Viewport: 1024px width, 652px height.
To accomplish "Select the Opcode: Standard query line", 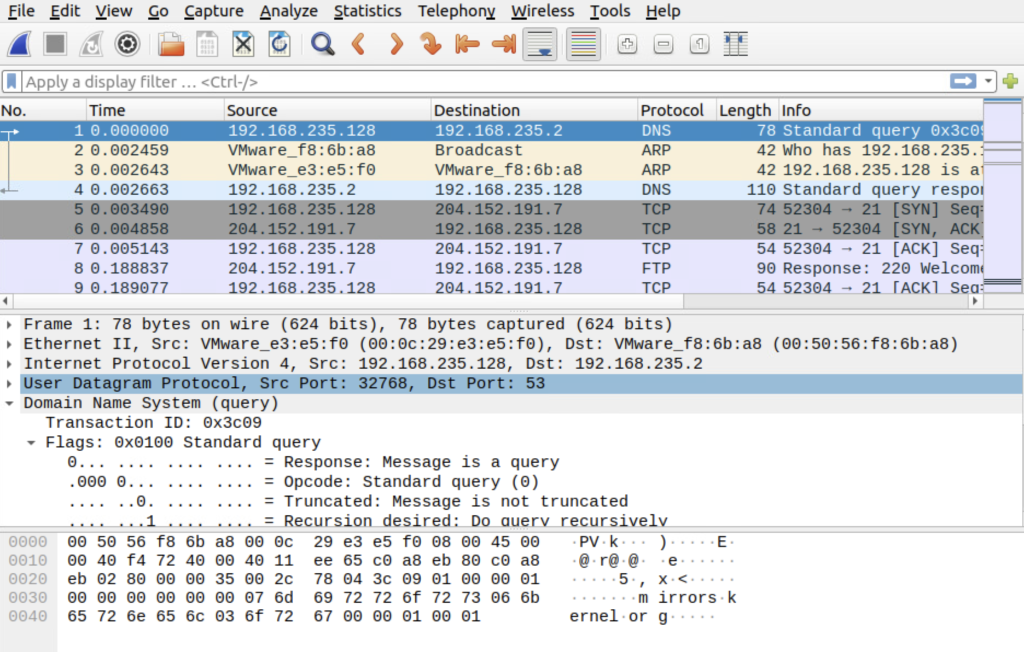I will point(303,482).
